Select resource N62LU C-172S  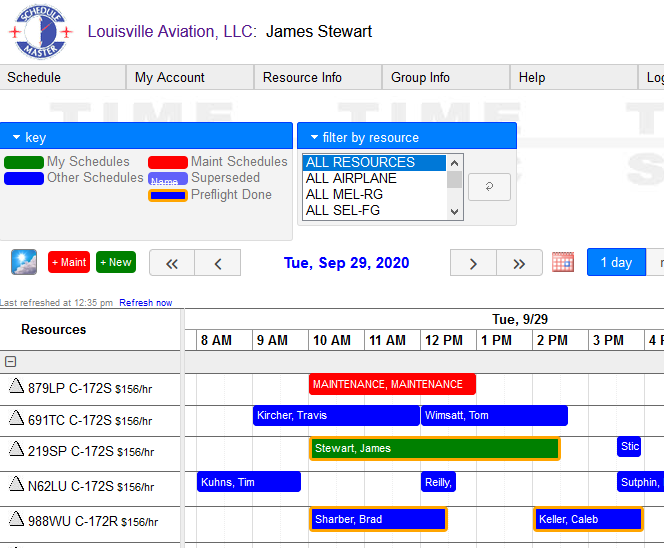tap(91, 486)
